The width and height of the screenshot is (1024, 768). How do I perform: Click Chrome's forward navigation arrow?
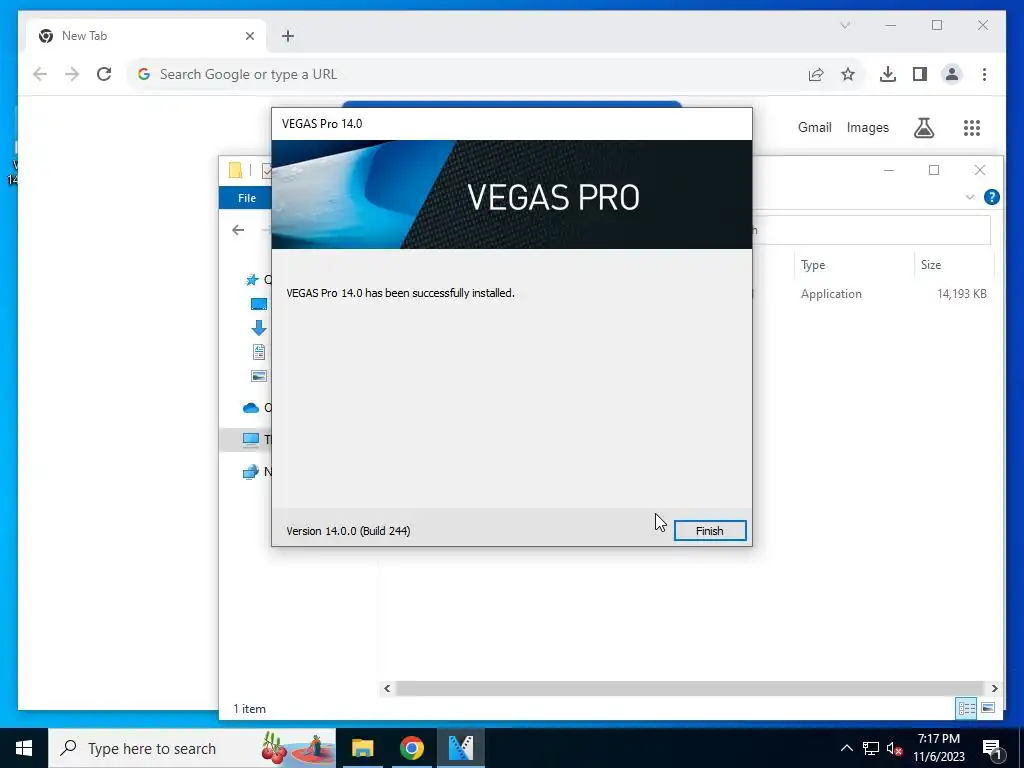click(x=72, y=74)
